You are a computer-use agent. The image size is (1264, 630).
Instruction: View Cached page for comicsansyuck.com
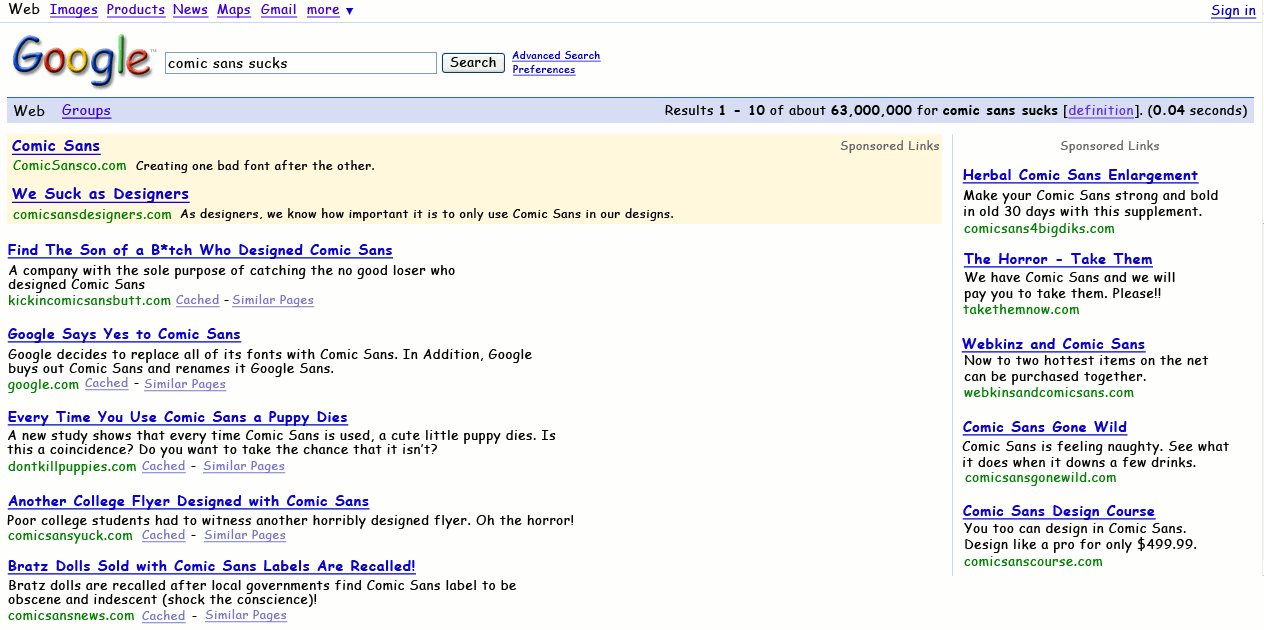coord(163,535)
